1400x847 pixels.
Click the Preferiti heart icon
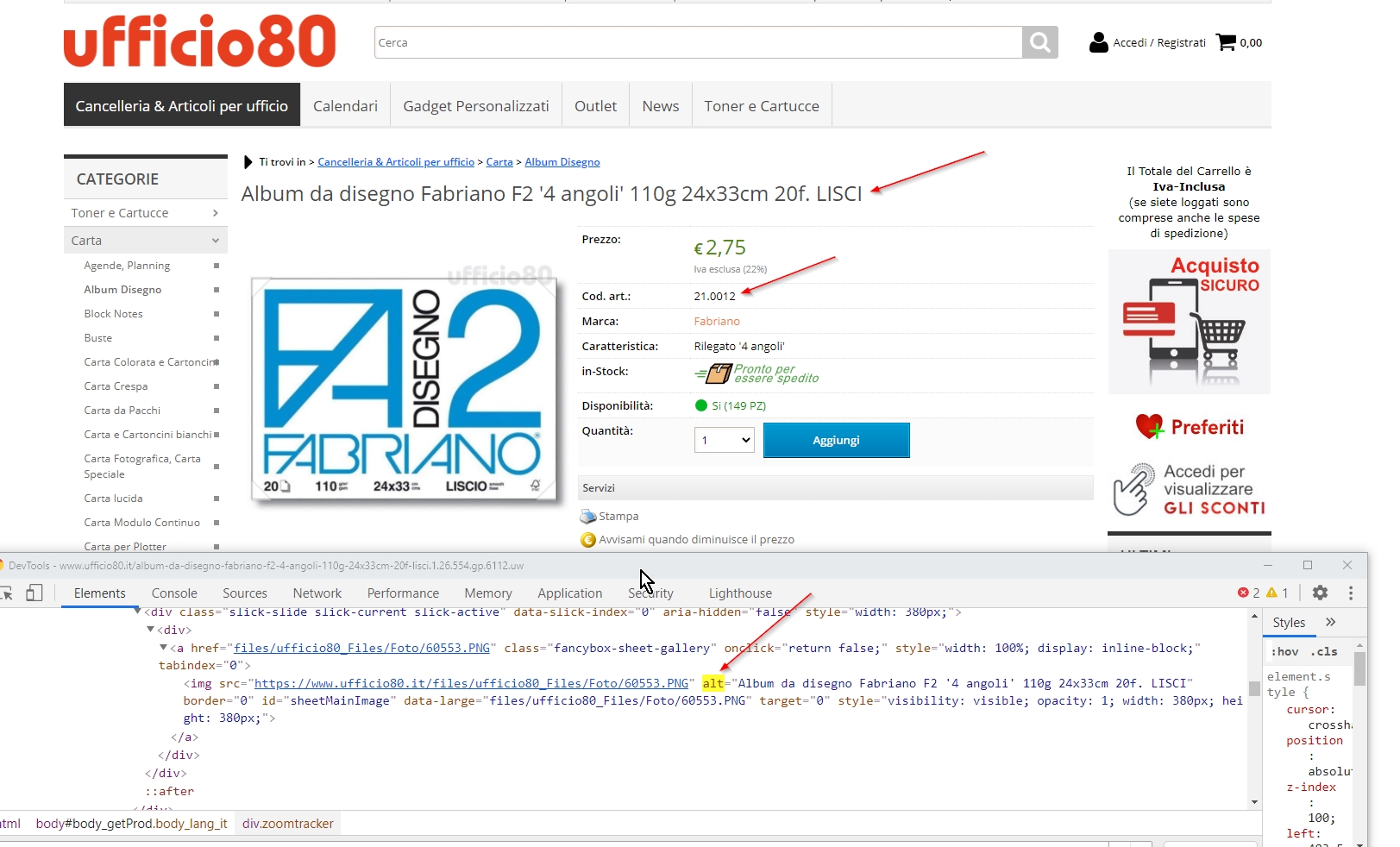tap(1149, 426)
